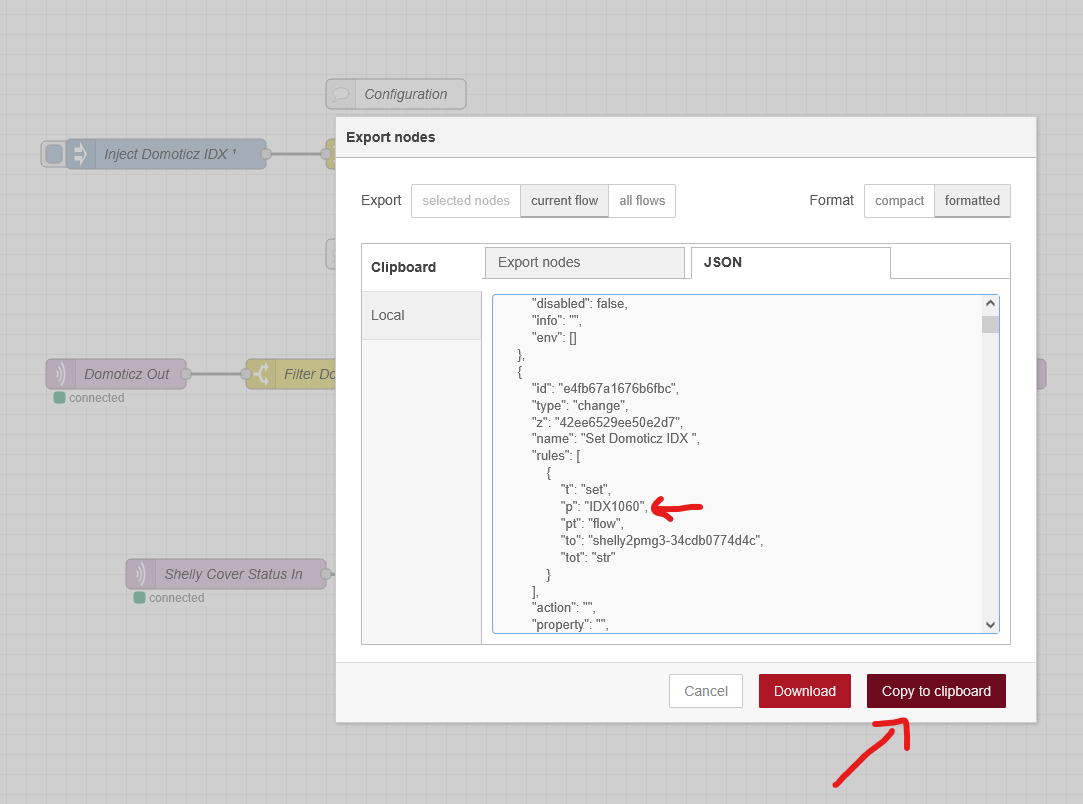This screenshot has width=1083, height=804.
Task: Click the "disabled": false line
Action: (x=579, y=303)
